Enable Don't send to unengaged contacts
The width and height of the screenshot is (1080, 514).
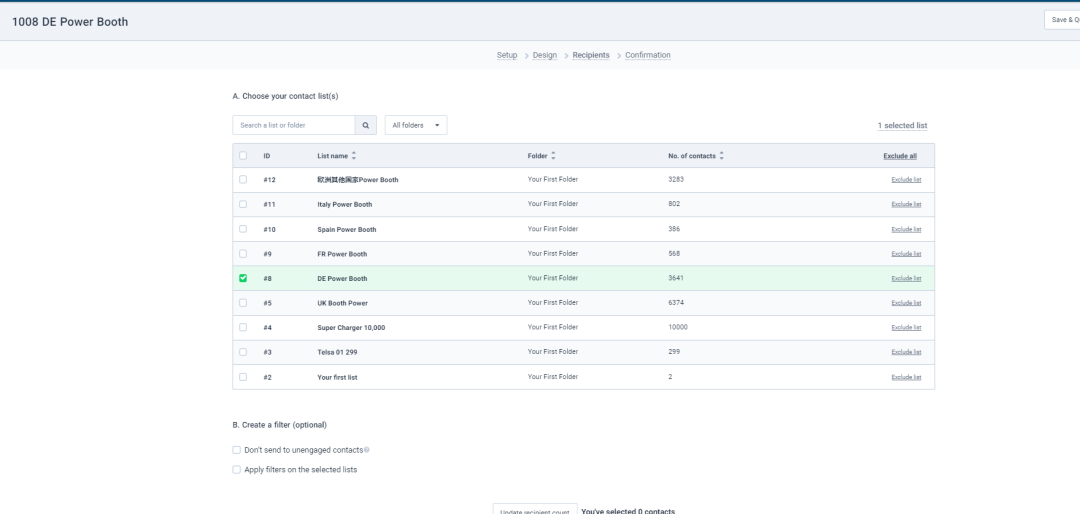click(x=236, y=450)
